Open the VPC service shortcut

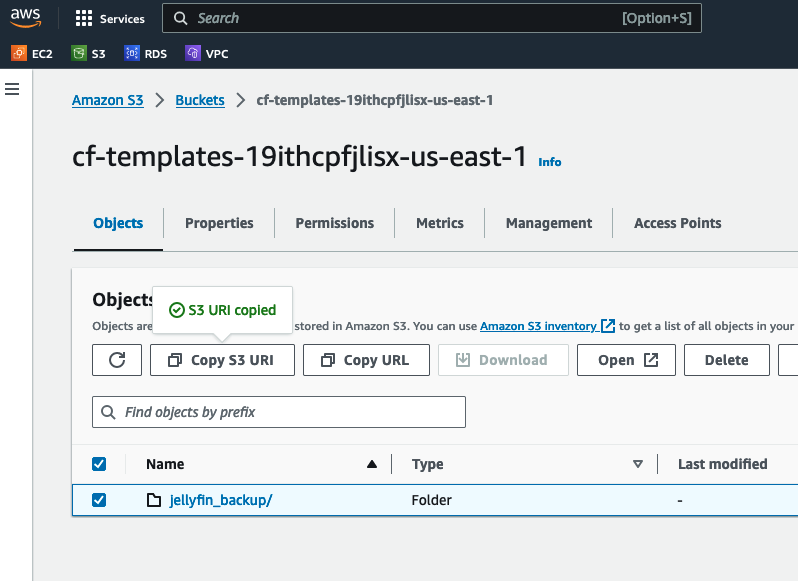coord(207,53)
